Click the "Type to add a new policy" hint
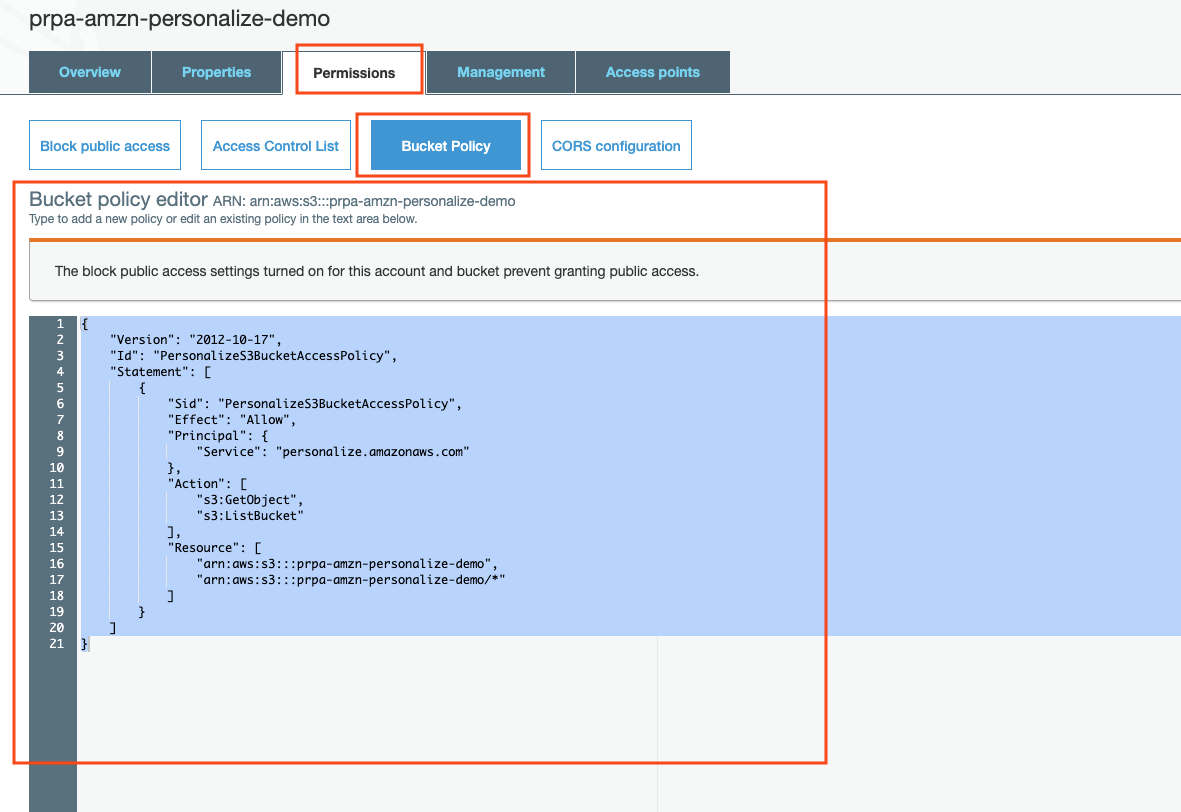 [x=223, y=219]
